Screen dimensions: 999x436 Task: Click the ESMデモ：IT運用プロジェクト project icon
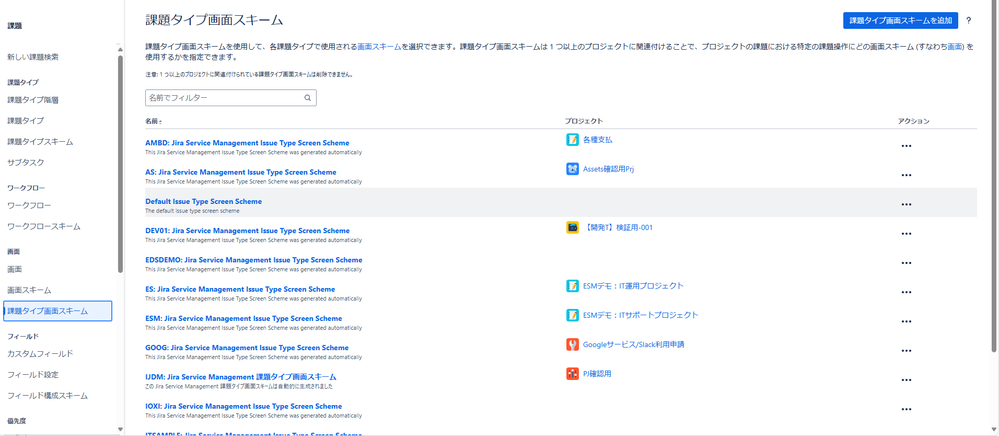coord(572,286)
